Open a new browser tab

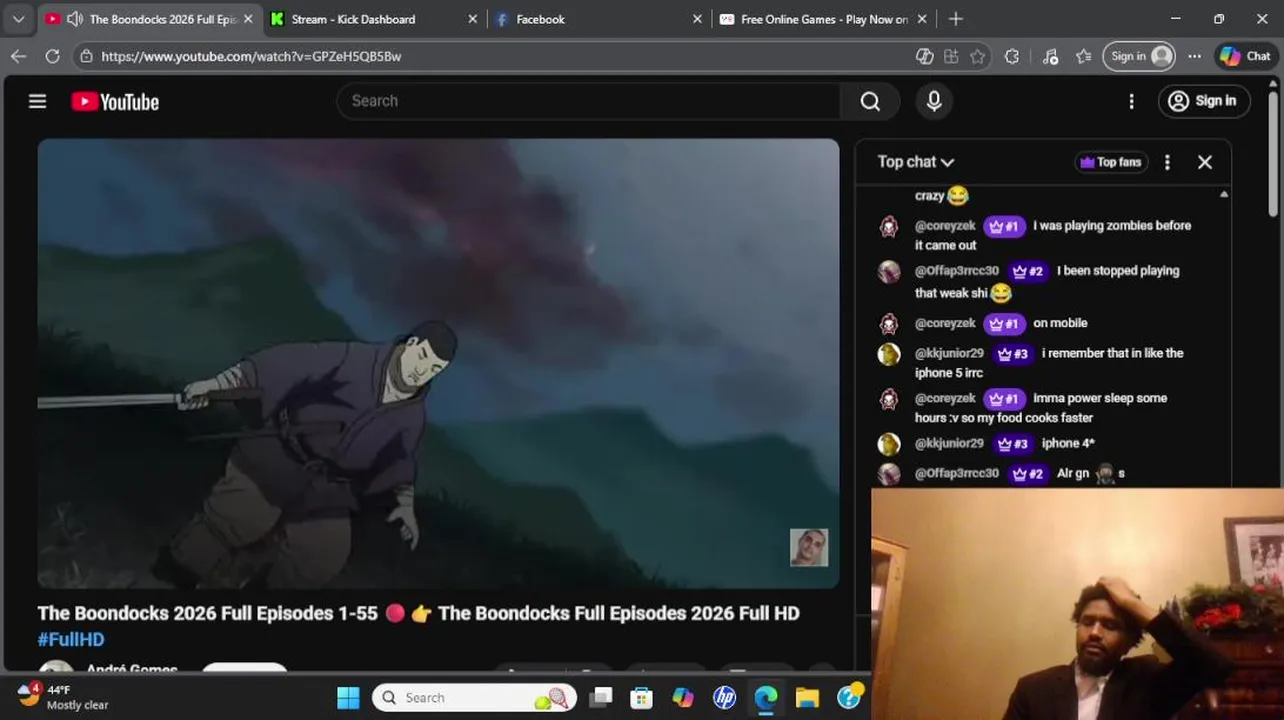(x=955, y=19)
